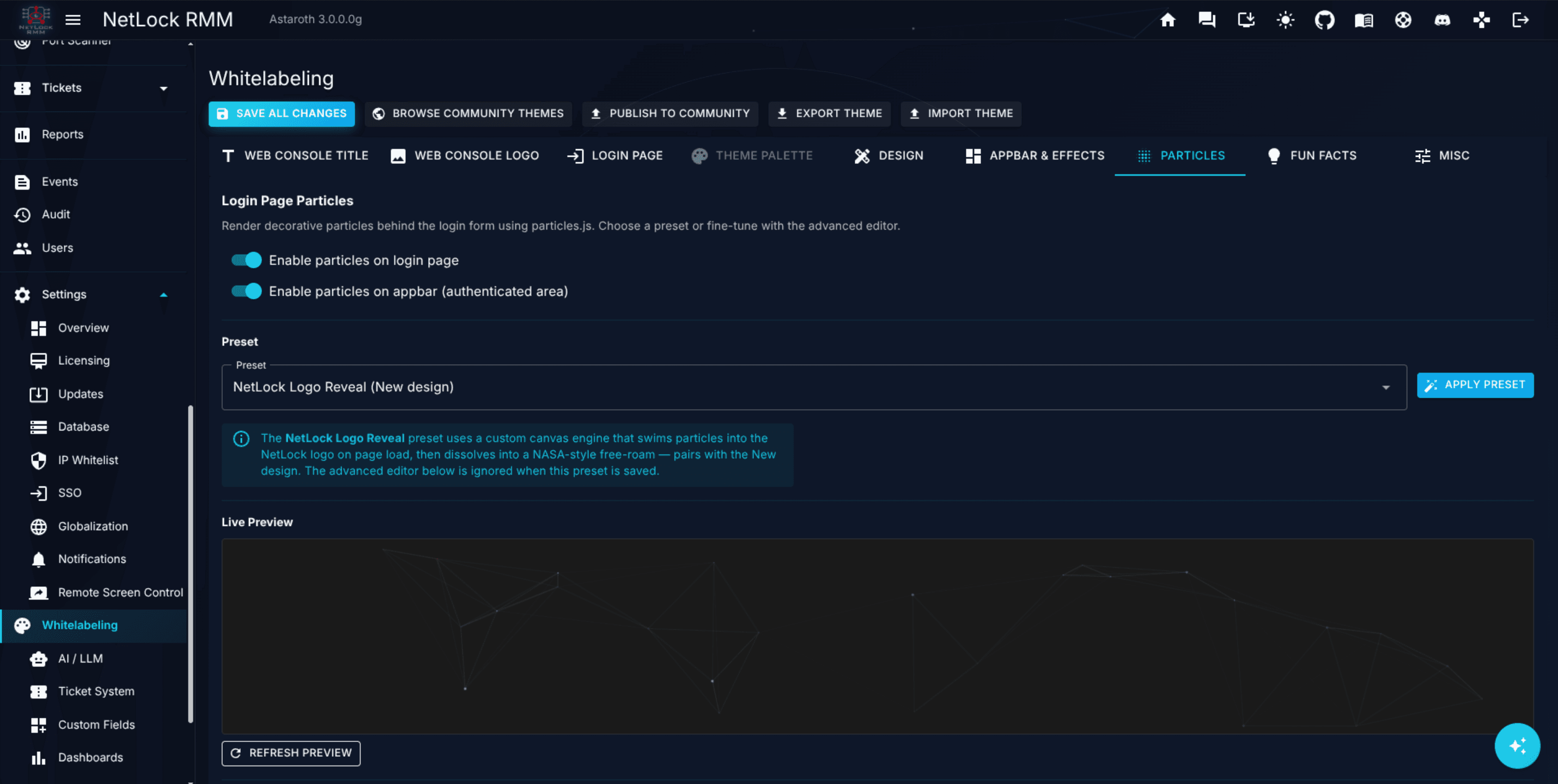Switch to Web Console Title tab

click(x=295, y=156)
